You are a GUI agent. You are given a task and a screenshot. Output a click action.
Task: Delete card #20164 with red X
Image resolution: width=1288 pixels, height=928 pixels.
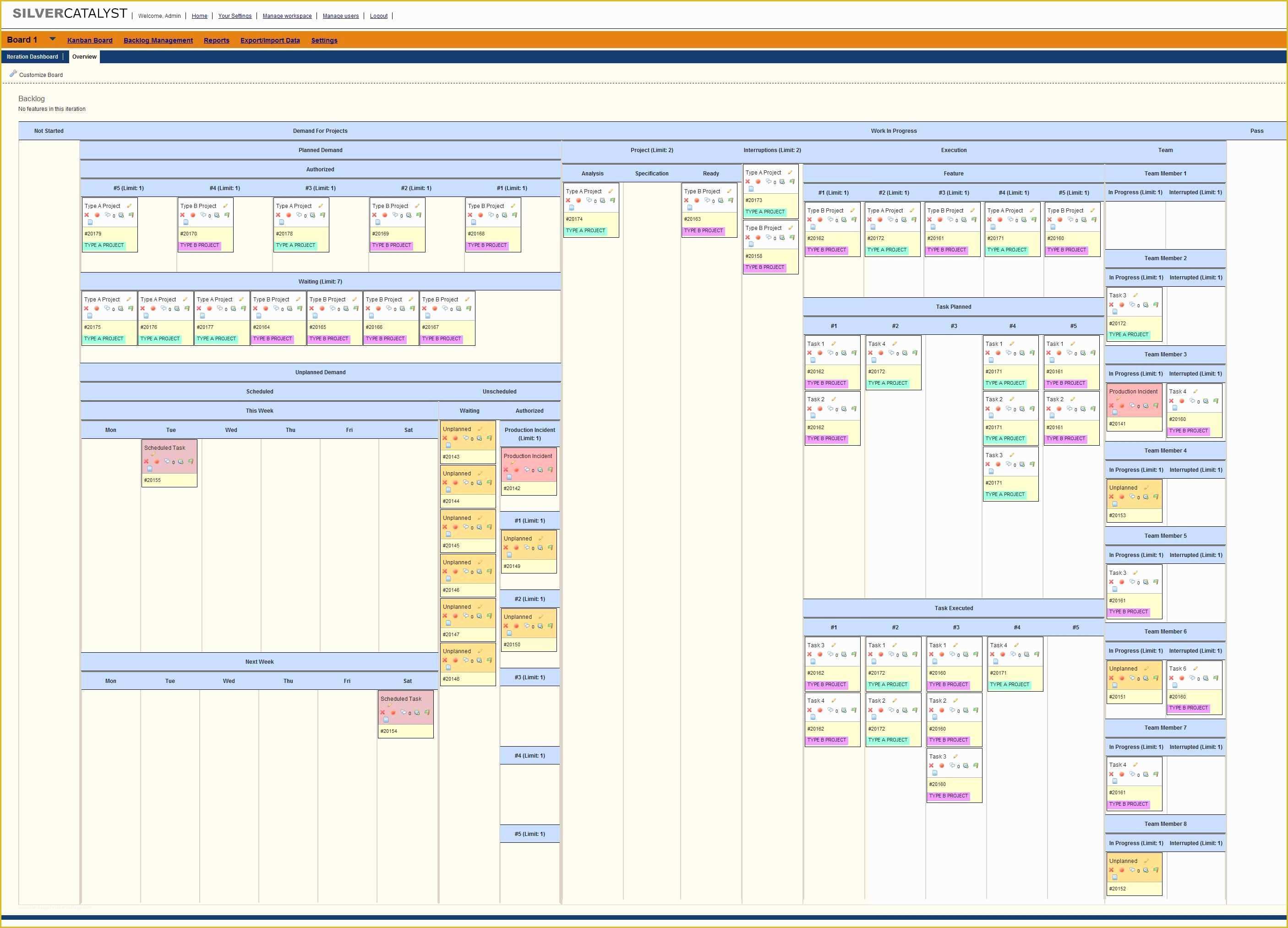point(255,308)
